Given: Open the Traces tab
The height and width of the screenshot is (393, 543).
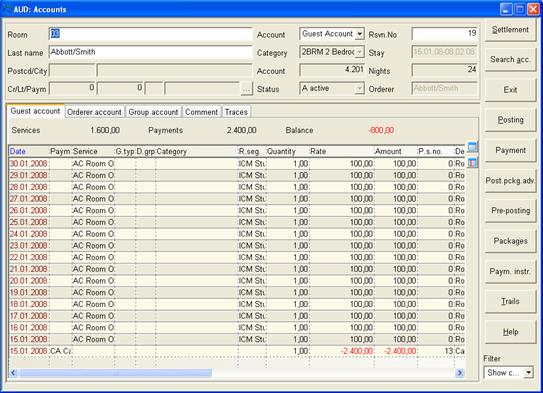Looking at the screenshot, I should pos(236,112).
